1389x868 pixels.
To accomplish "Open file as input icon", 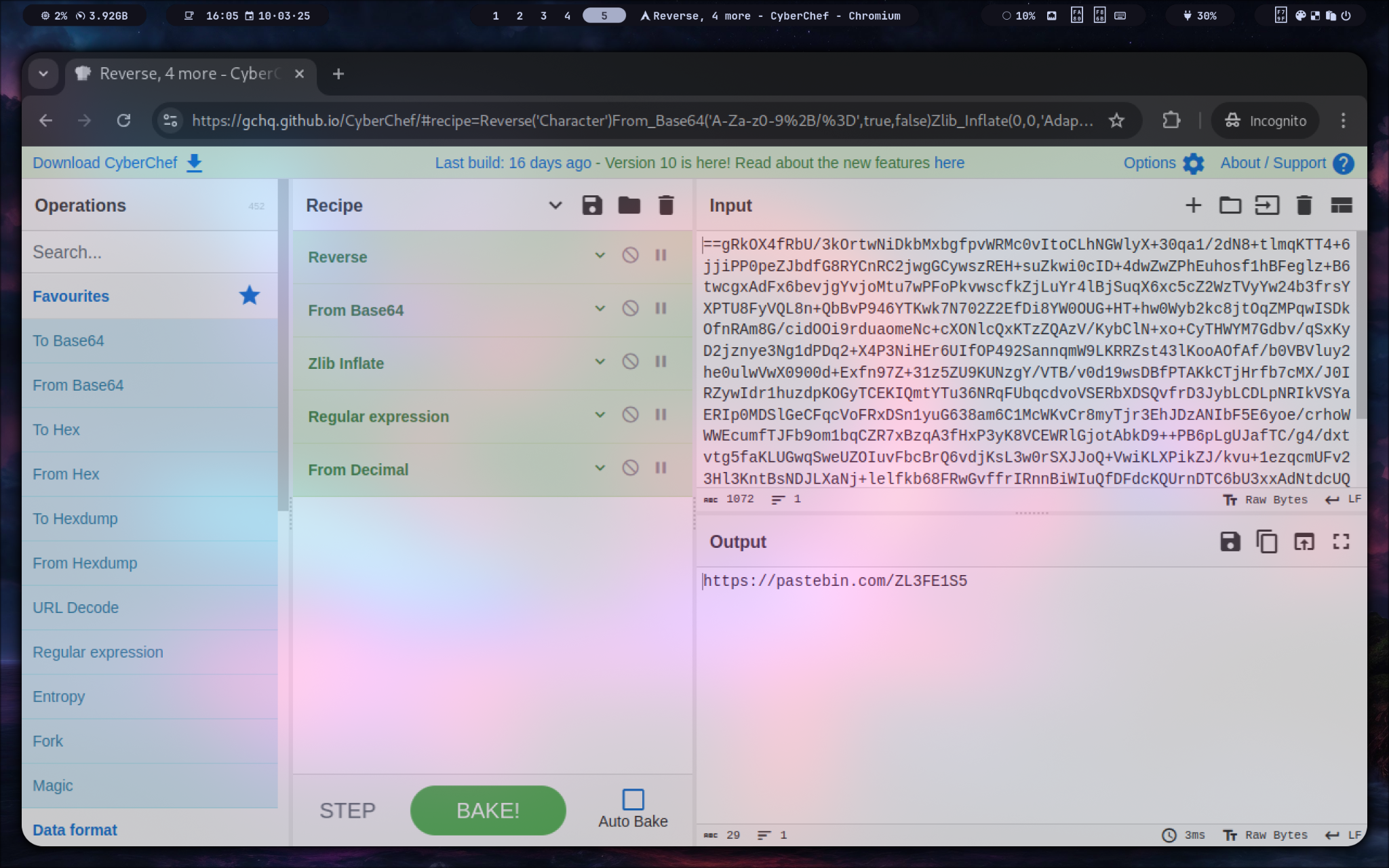I will 1267,205.
